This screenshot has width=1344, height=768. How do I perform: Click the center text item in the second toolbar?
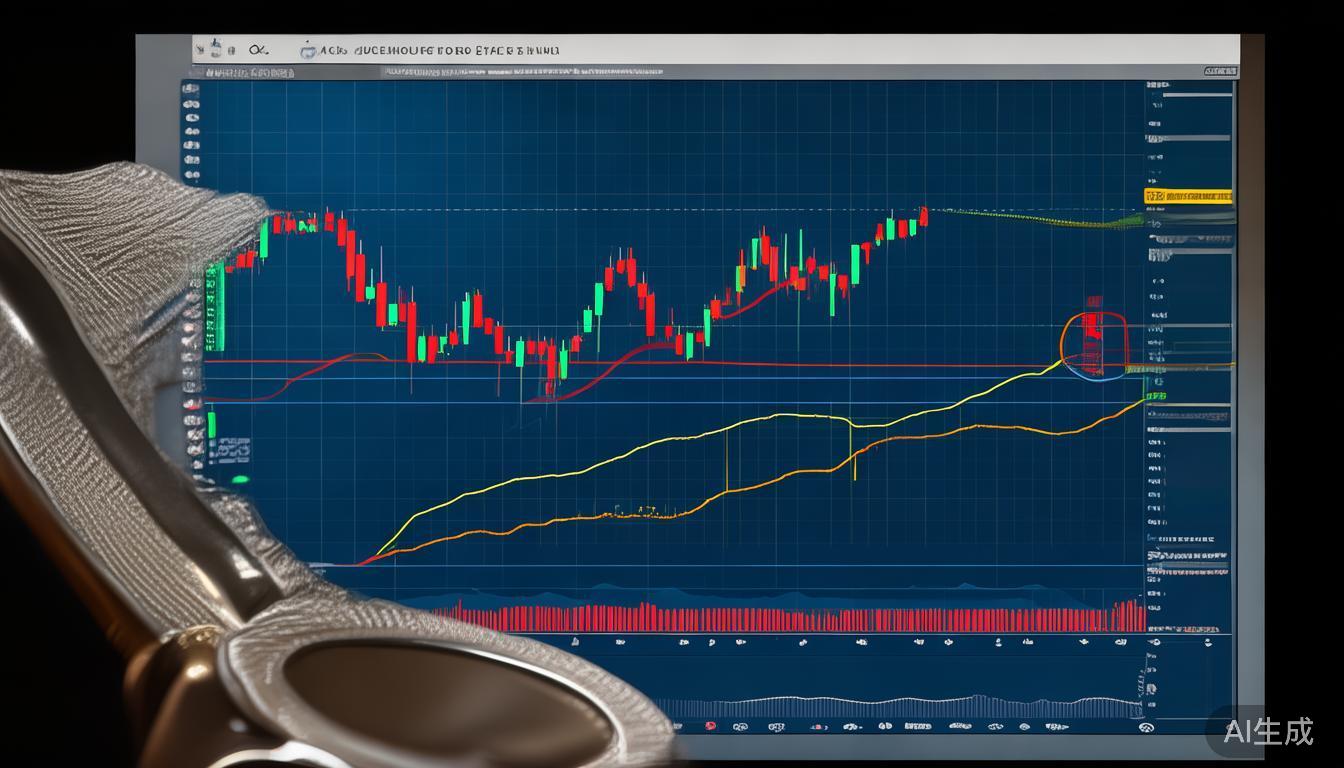point(522,72)
